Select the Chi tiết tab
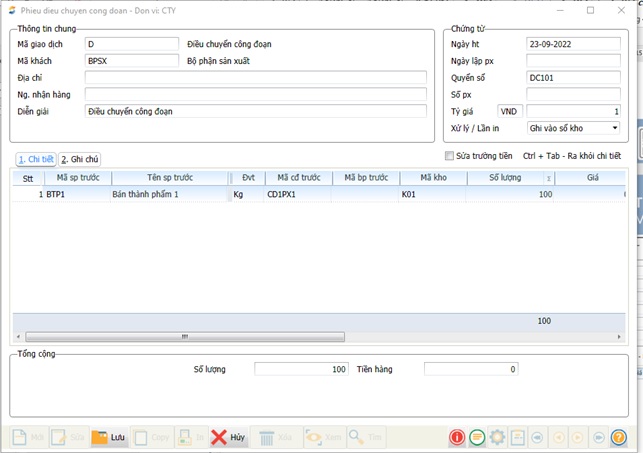Screen dimensions: 643x453 click(x=35, y=159)
